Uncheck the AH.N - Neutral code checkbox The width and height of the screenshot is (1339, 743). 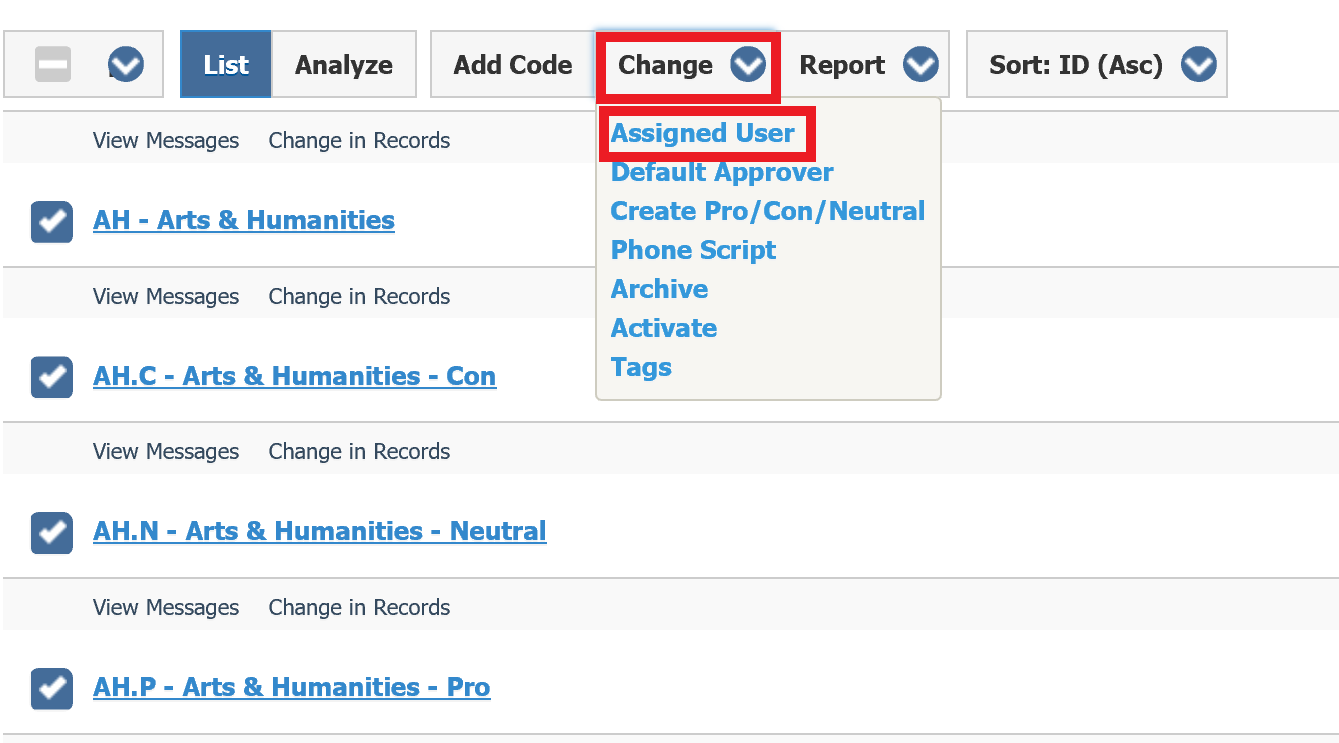click(52, 532)
